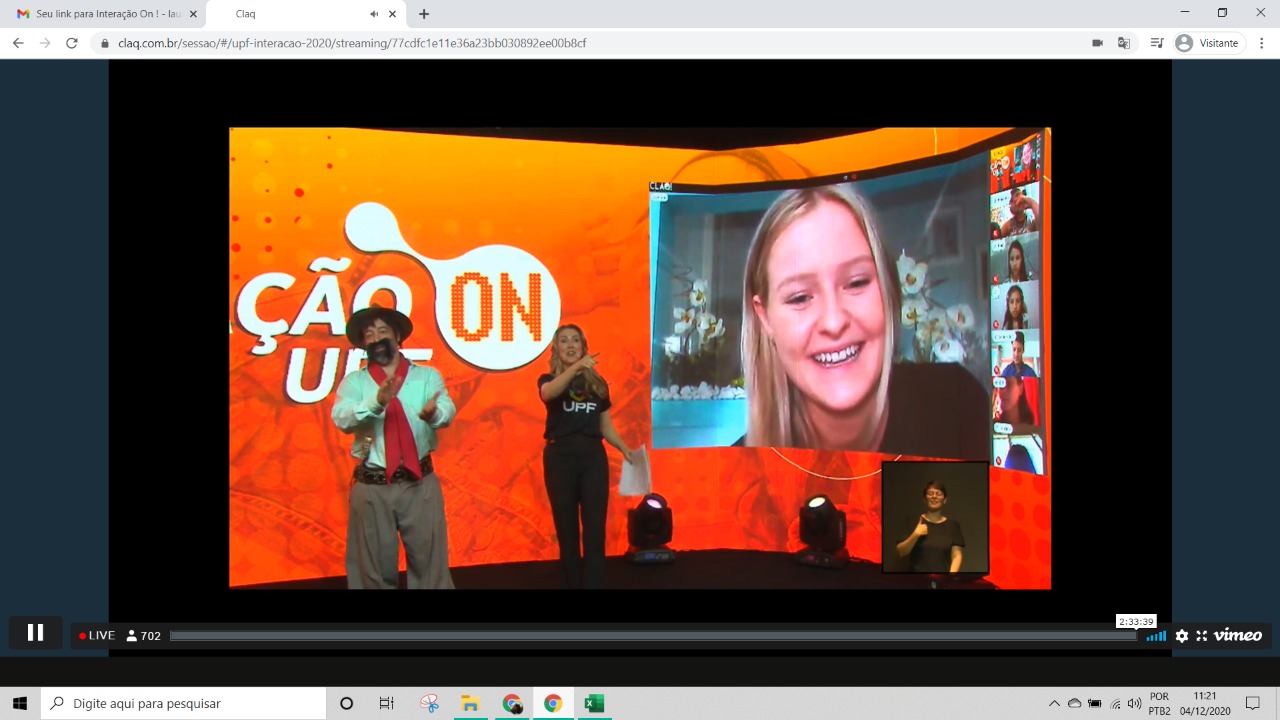
Task: Click the sign language interpreter inset
Action: (x=935, y=517)
